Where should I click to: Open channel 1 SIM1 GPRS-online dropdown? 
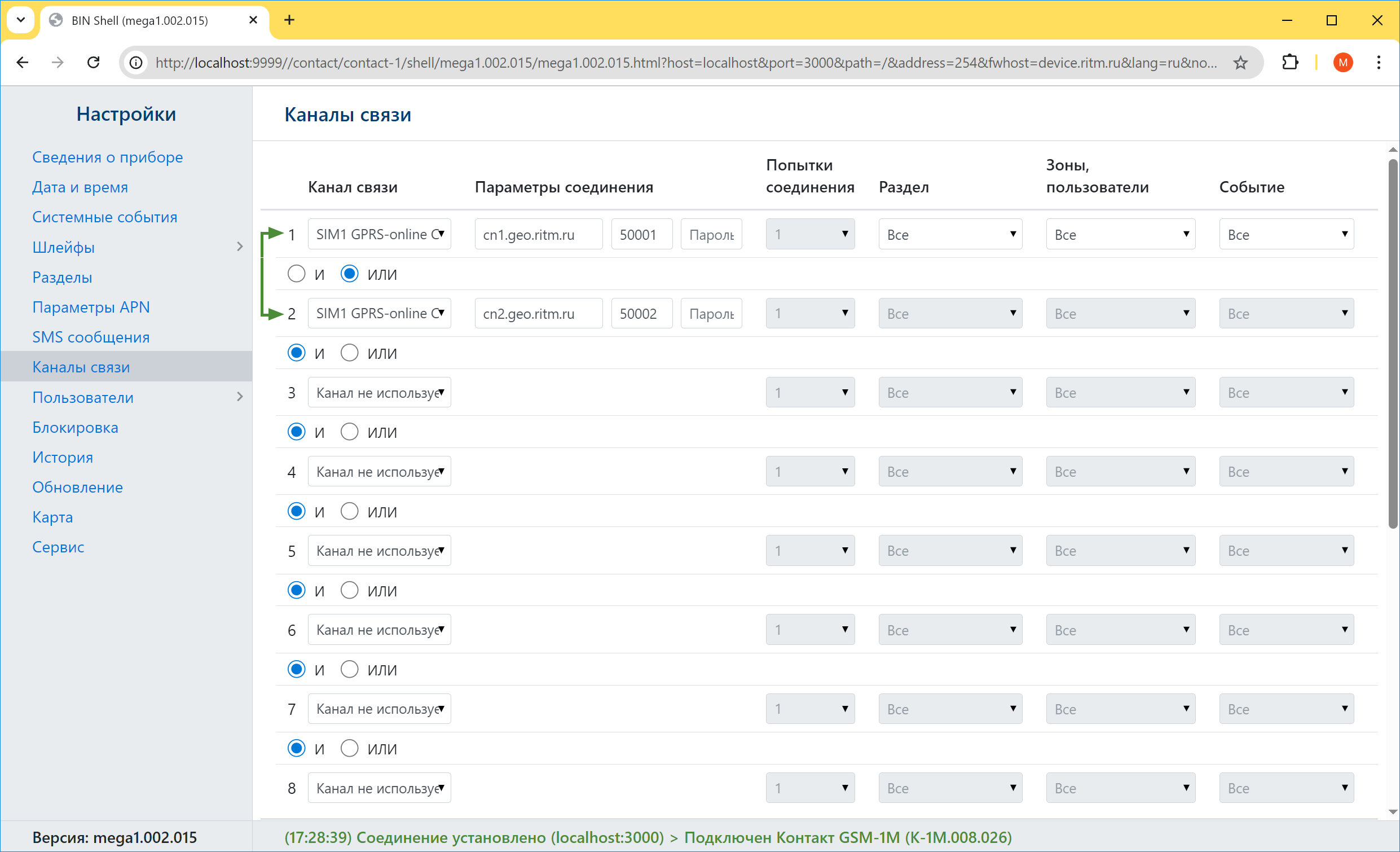(379, 234)
